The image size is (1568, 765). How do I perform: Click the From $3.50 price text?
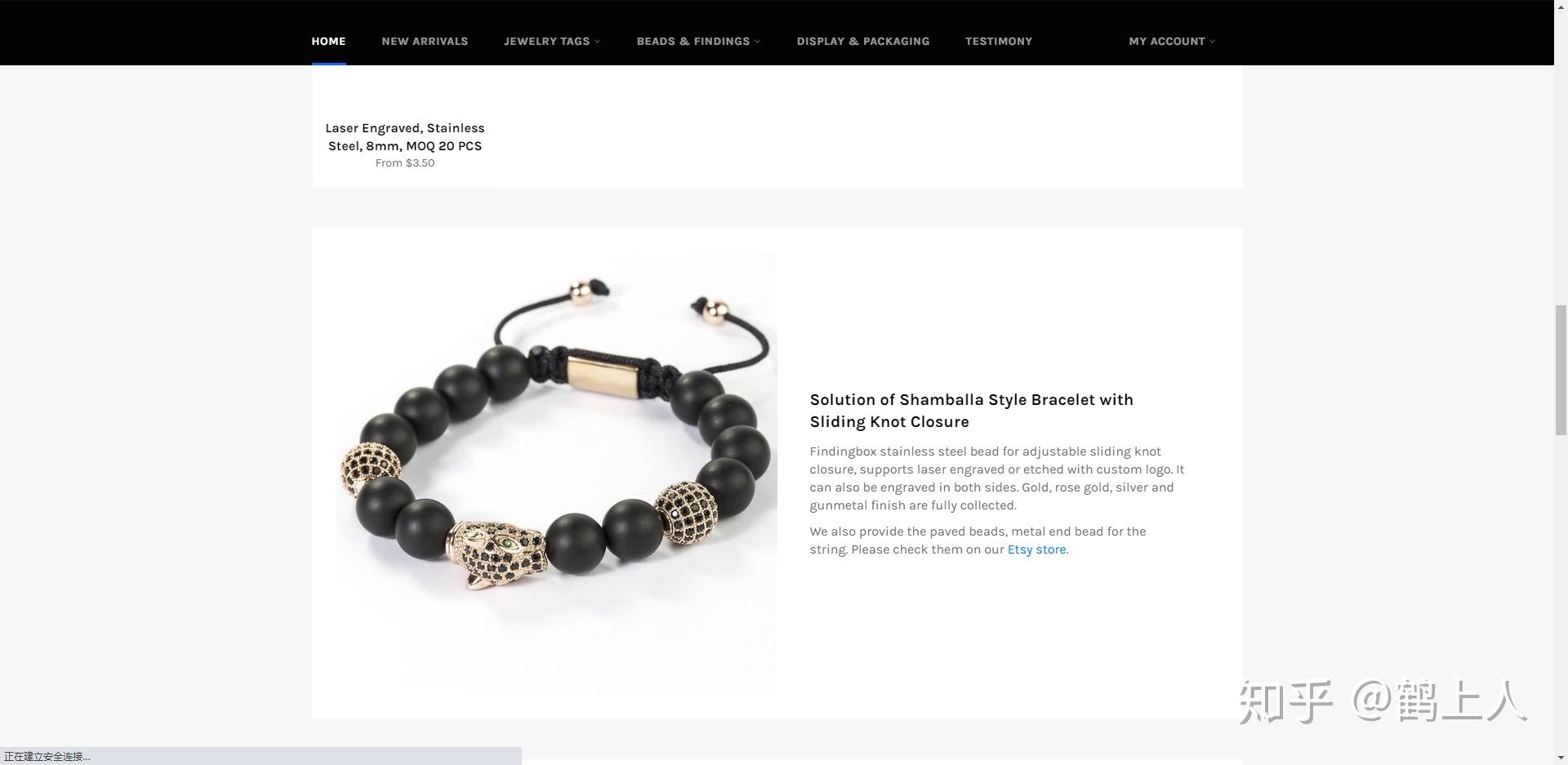point(405,163)
